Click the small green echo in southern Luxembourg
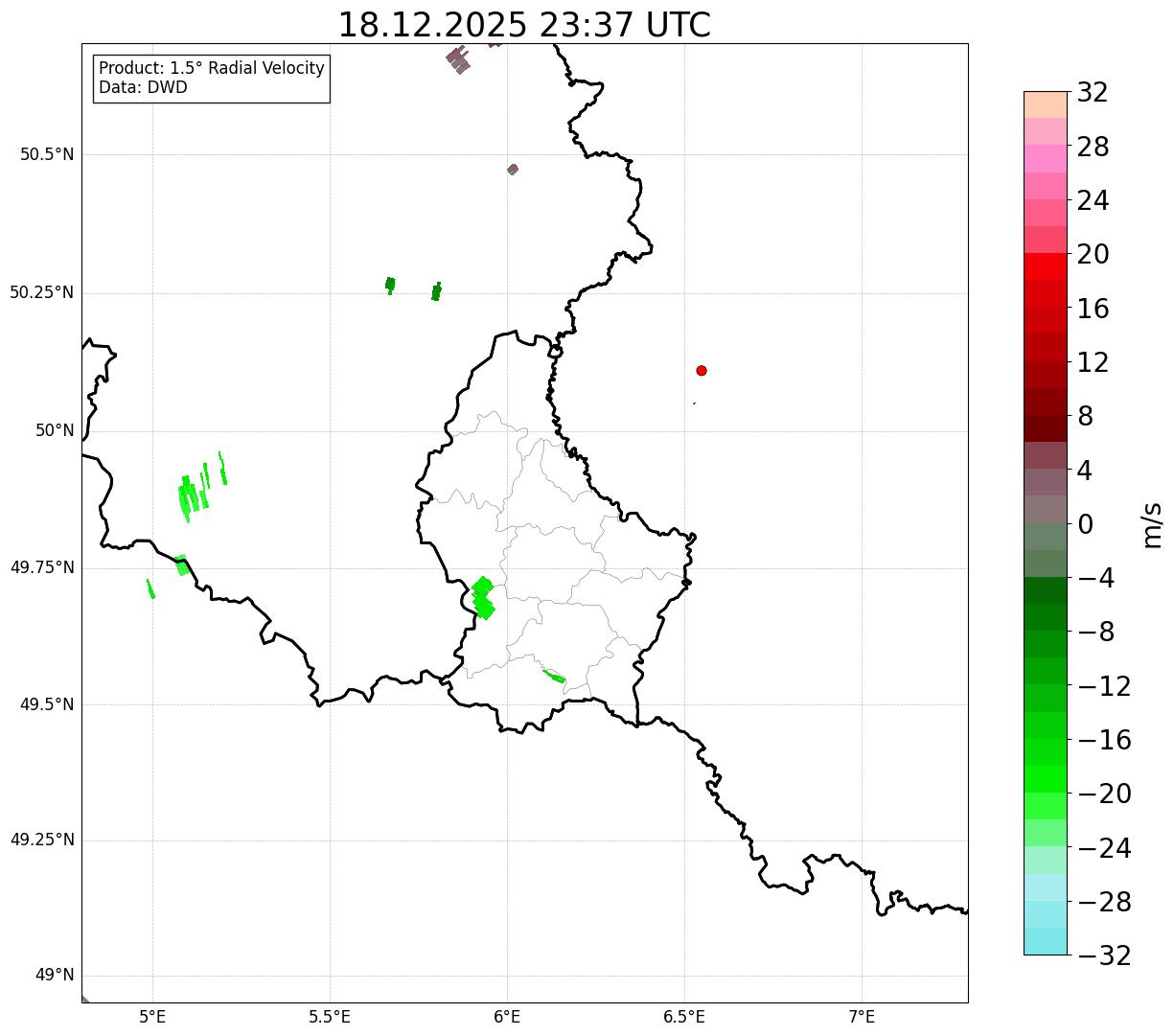Image resolution: width=1174 pixels, height=1036 pixels. [554, 677]
